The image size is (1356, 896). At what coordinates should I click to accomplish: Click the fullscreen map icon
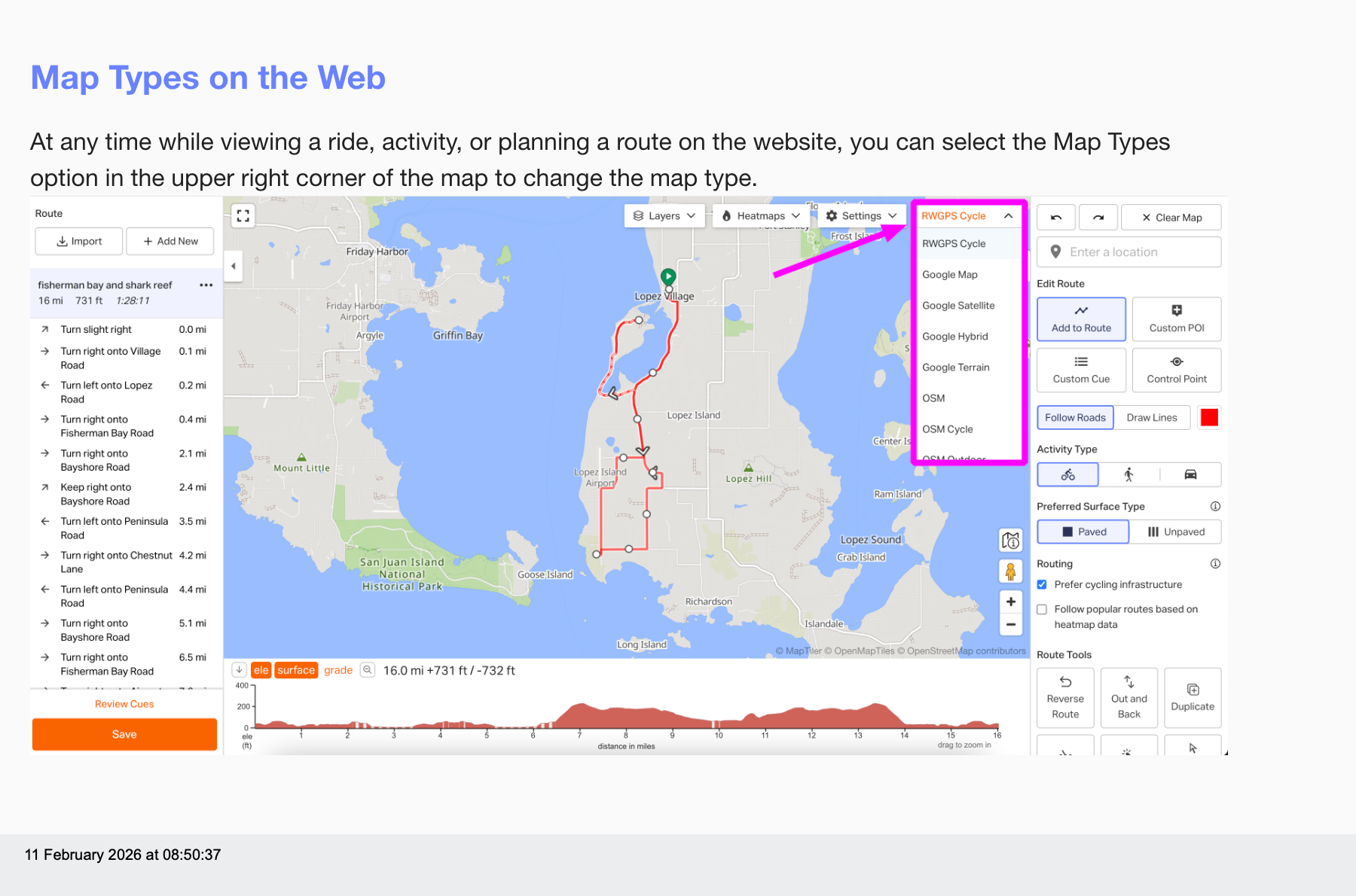coord(243,216)
